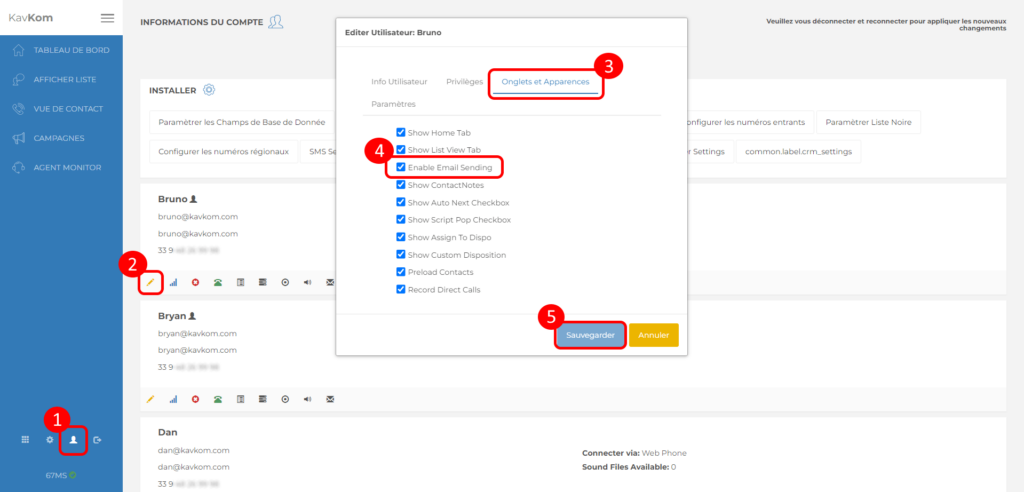
Task: Click the envelope icon in Bryan's row
Action: [330, 399]
